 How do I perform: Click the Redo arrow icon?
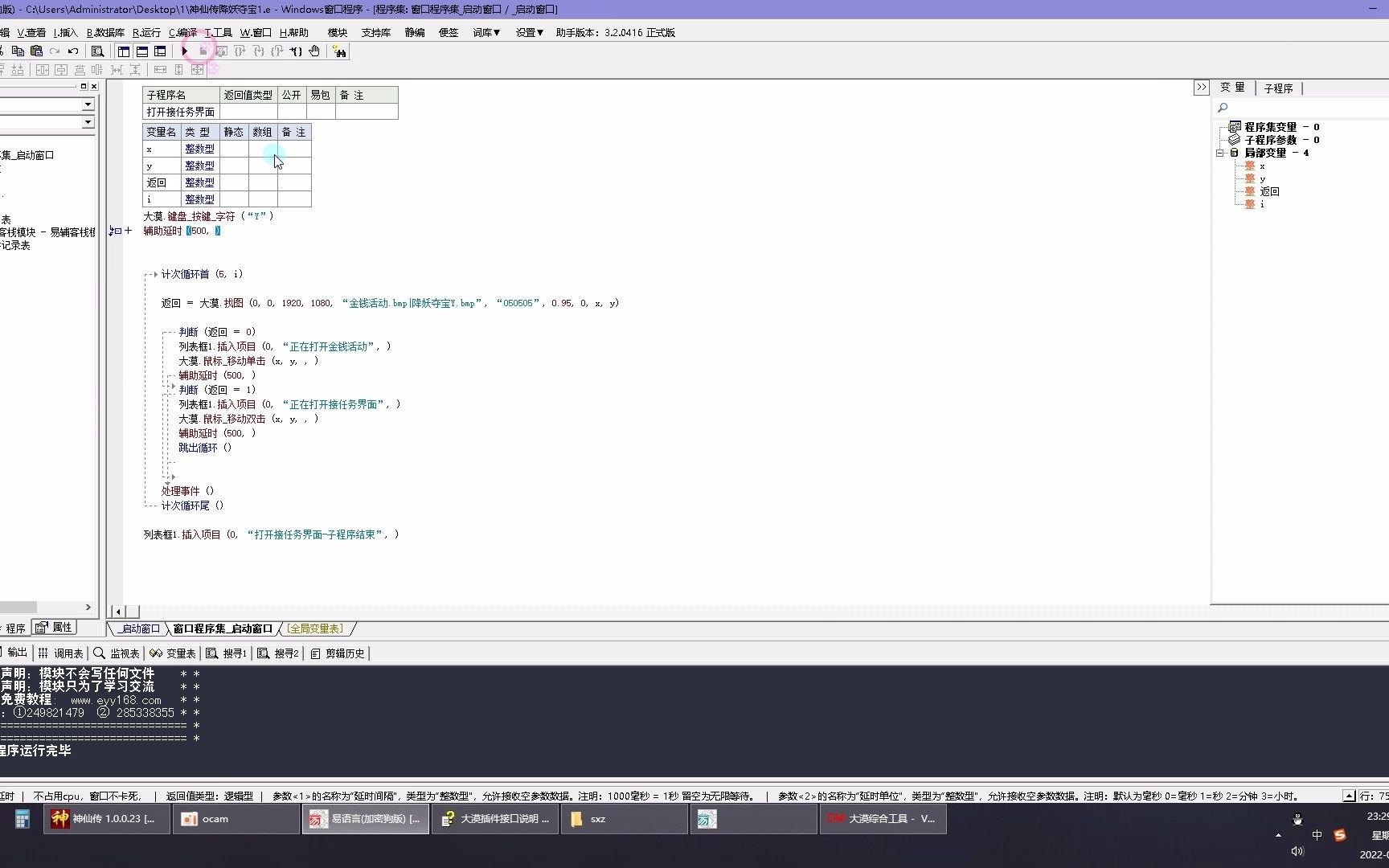[55, 51]
